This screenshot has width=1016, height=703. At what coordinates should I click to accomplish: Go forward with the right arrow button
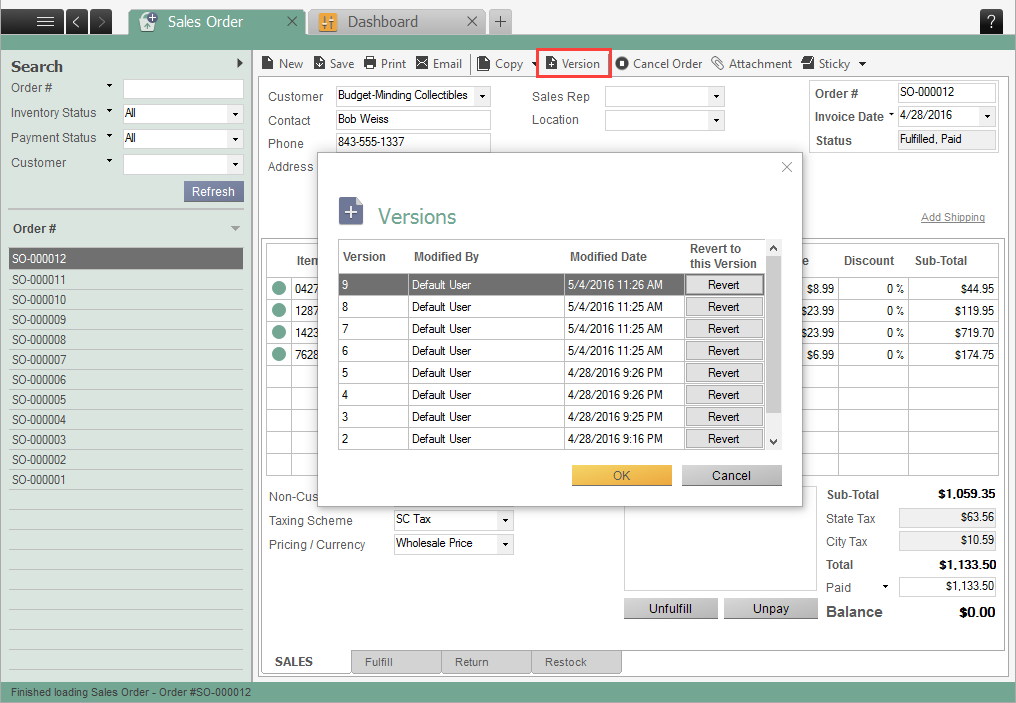pyautogui.click(x=101, y=22)
